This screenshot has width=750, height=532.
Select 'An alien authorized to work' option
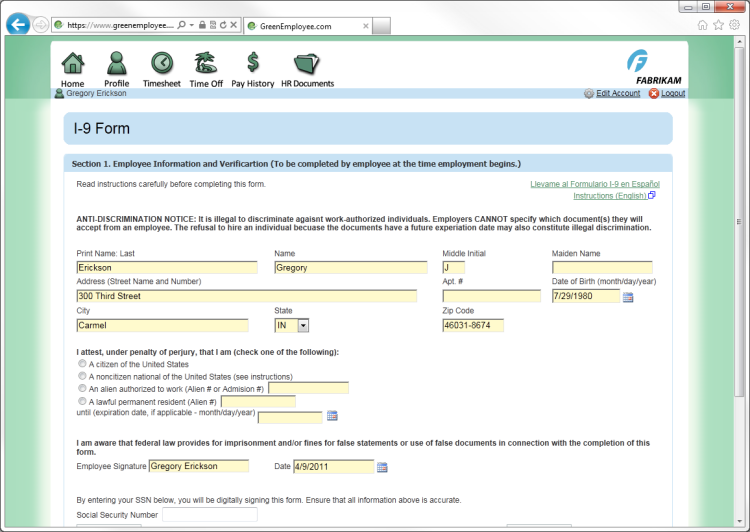click(82, 388)
